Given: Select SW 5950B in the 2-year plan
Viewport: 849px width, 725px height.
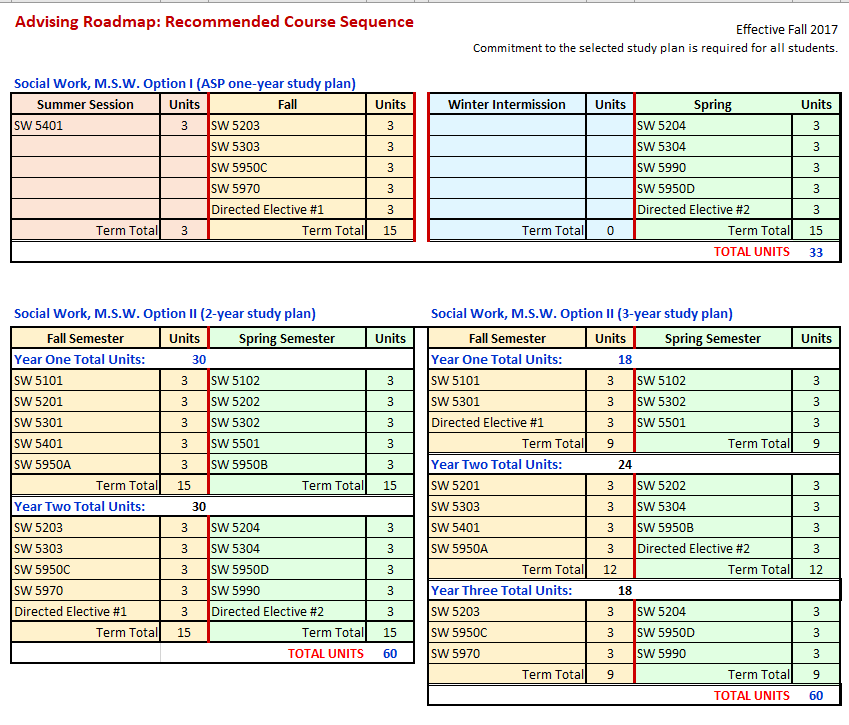Looking at the screenshot, I should (239, 465).
